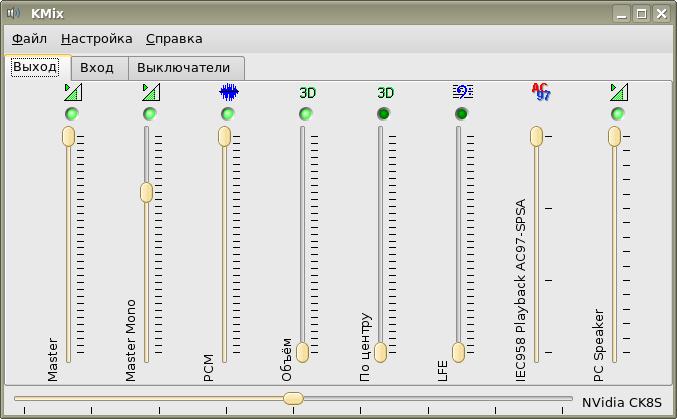Click the По центру 3D icon
This screenshot has height=419, width=677.
coord(386,92)
